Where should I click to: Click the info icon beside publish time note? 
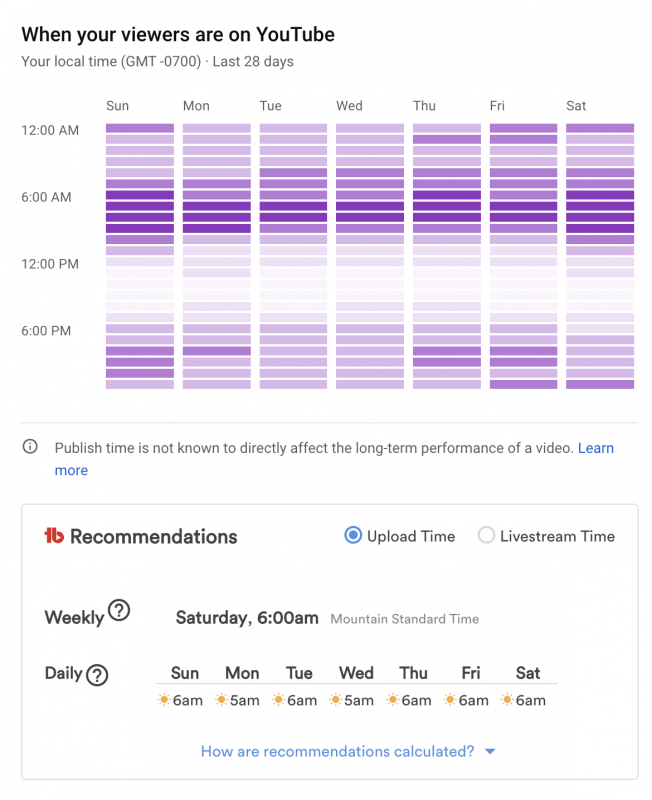pyautogui.click(x=31, y=447)
